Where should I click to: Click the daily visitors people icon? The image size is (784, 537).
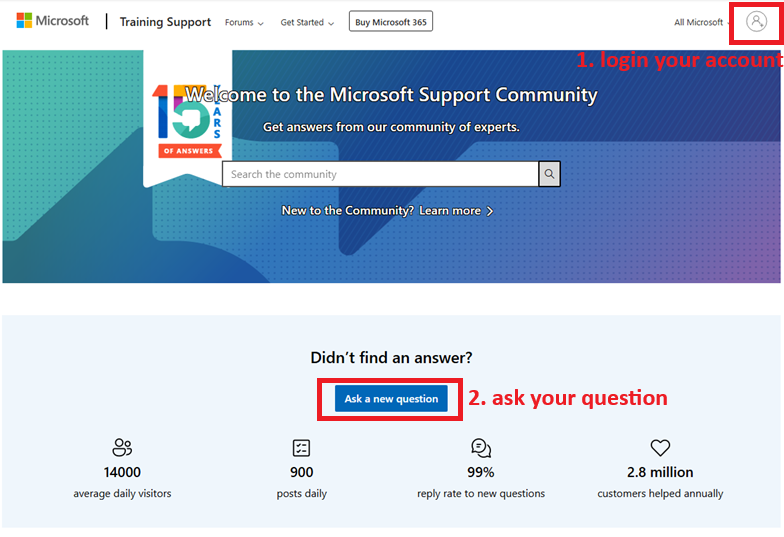pyautogui.click(x=122, y=447)
